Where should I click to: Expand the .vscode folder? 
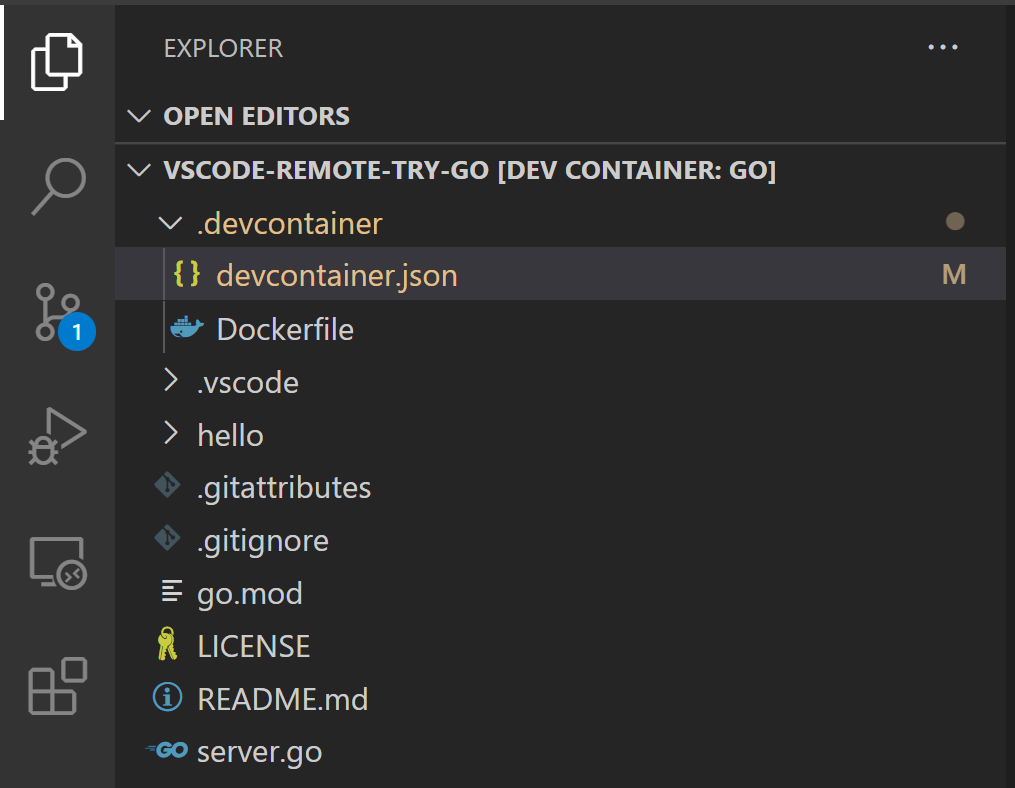pyautogui.click(x=170, y=381)
